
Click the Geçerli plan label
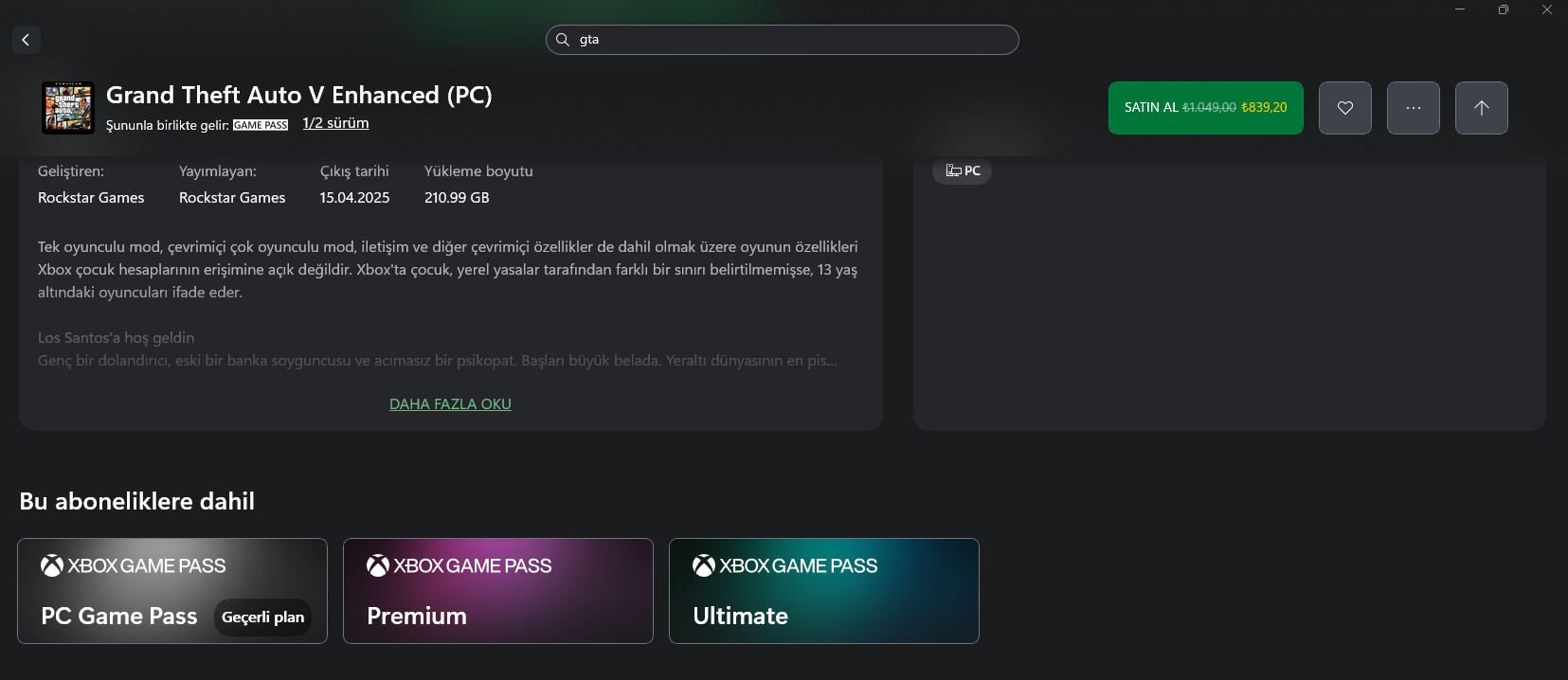pos(262,617)
